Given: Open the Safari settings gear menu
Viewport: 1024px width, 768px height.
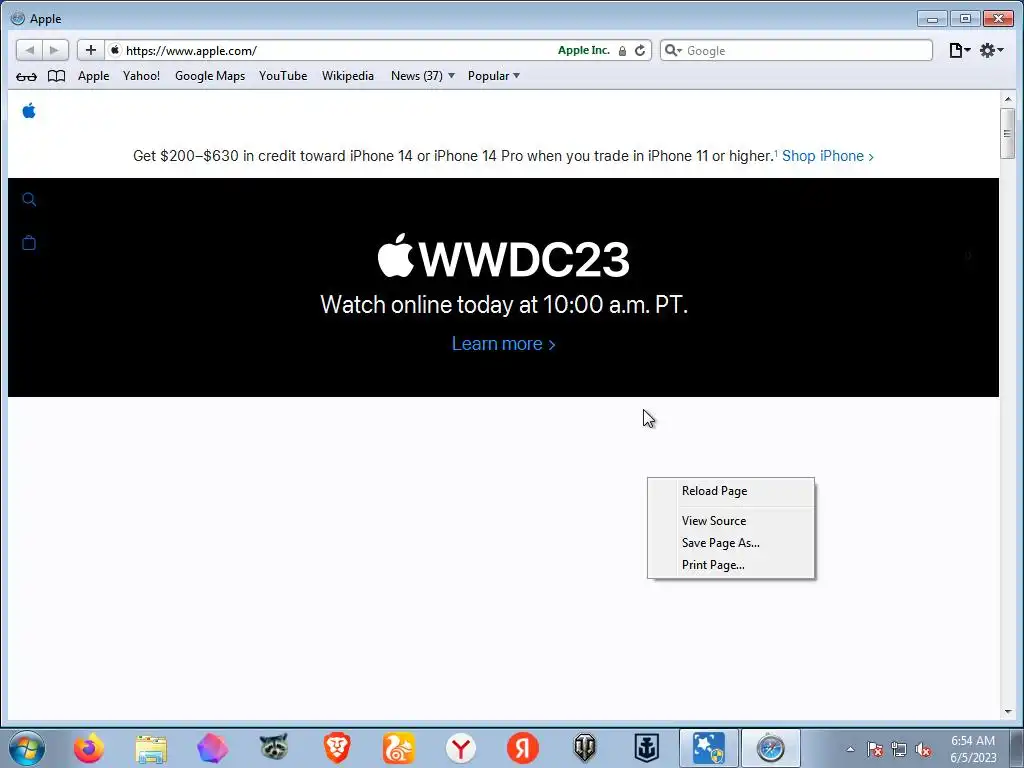Looking at the screenshot, I should (x=991, y=50).
